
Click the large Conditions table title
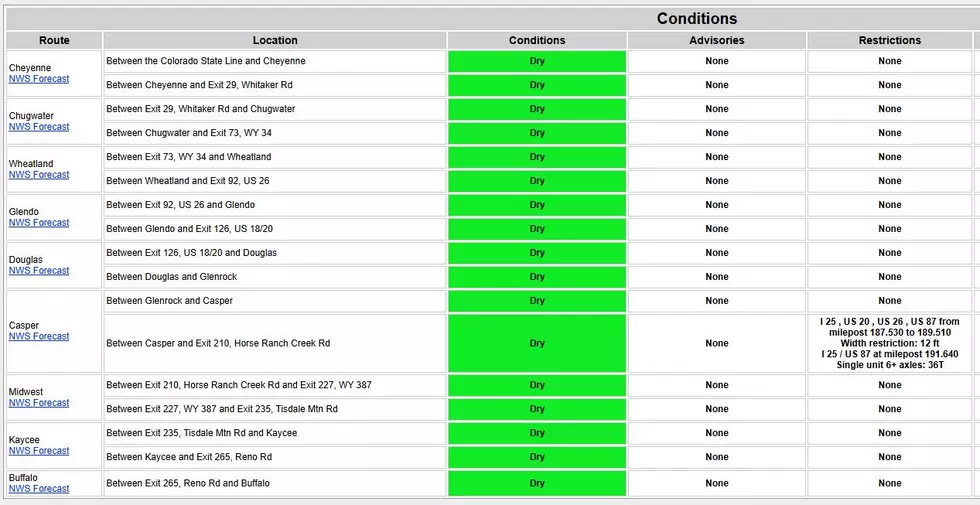coord(697,19)
